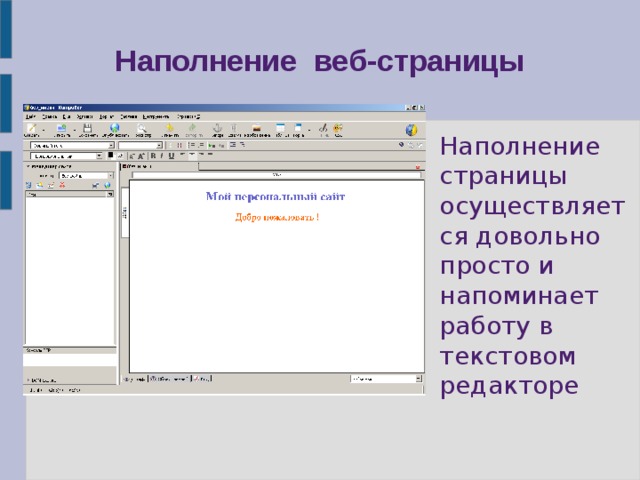
Task: Click the heading 'Мой персональный сайт'
Action: (276, 196)
